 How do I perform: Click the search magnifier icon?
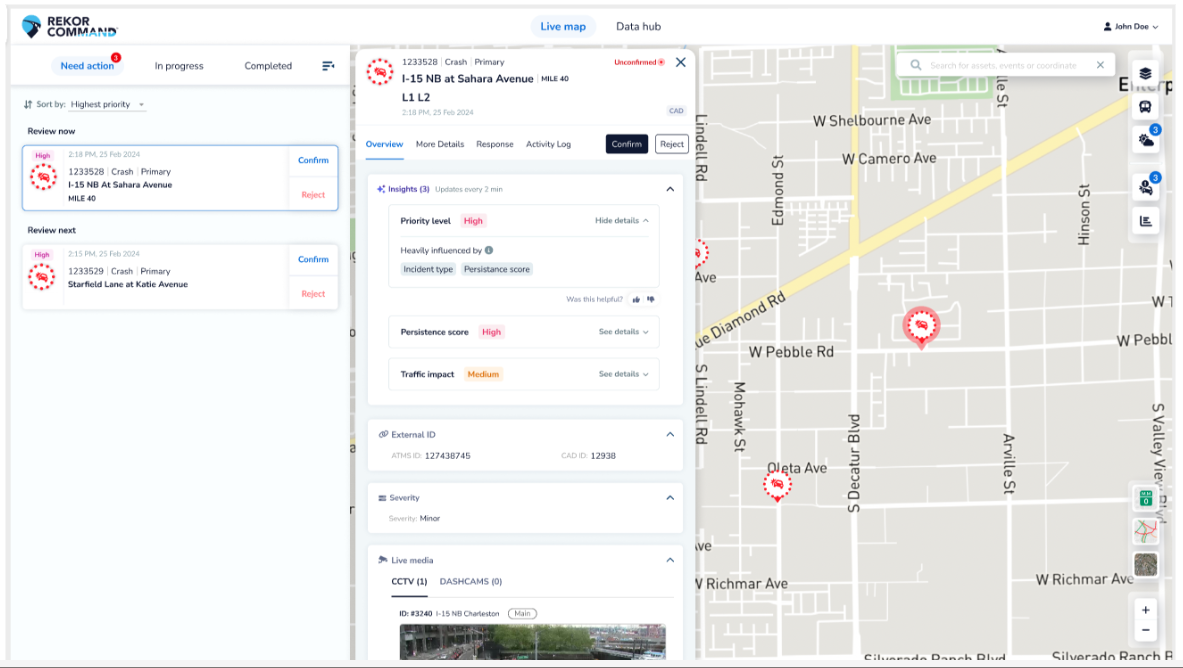(x=916, y=66)
